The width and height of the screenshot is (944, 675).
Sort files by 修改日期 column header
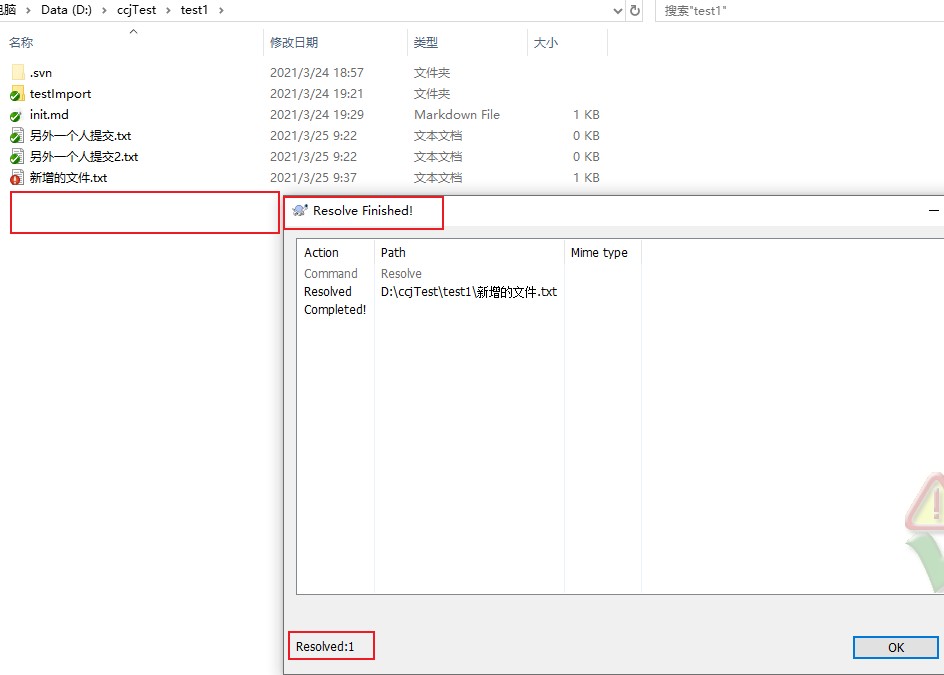(294, 43)
